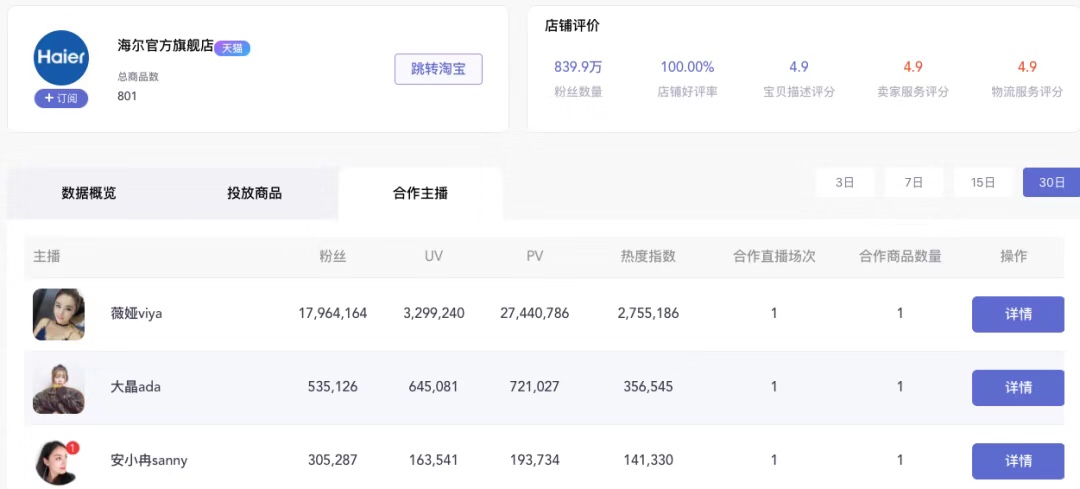Click the 356,545 heat index cell
This screenshot has width=1080, height=489.
[x=648, y=387]
